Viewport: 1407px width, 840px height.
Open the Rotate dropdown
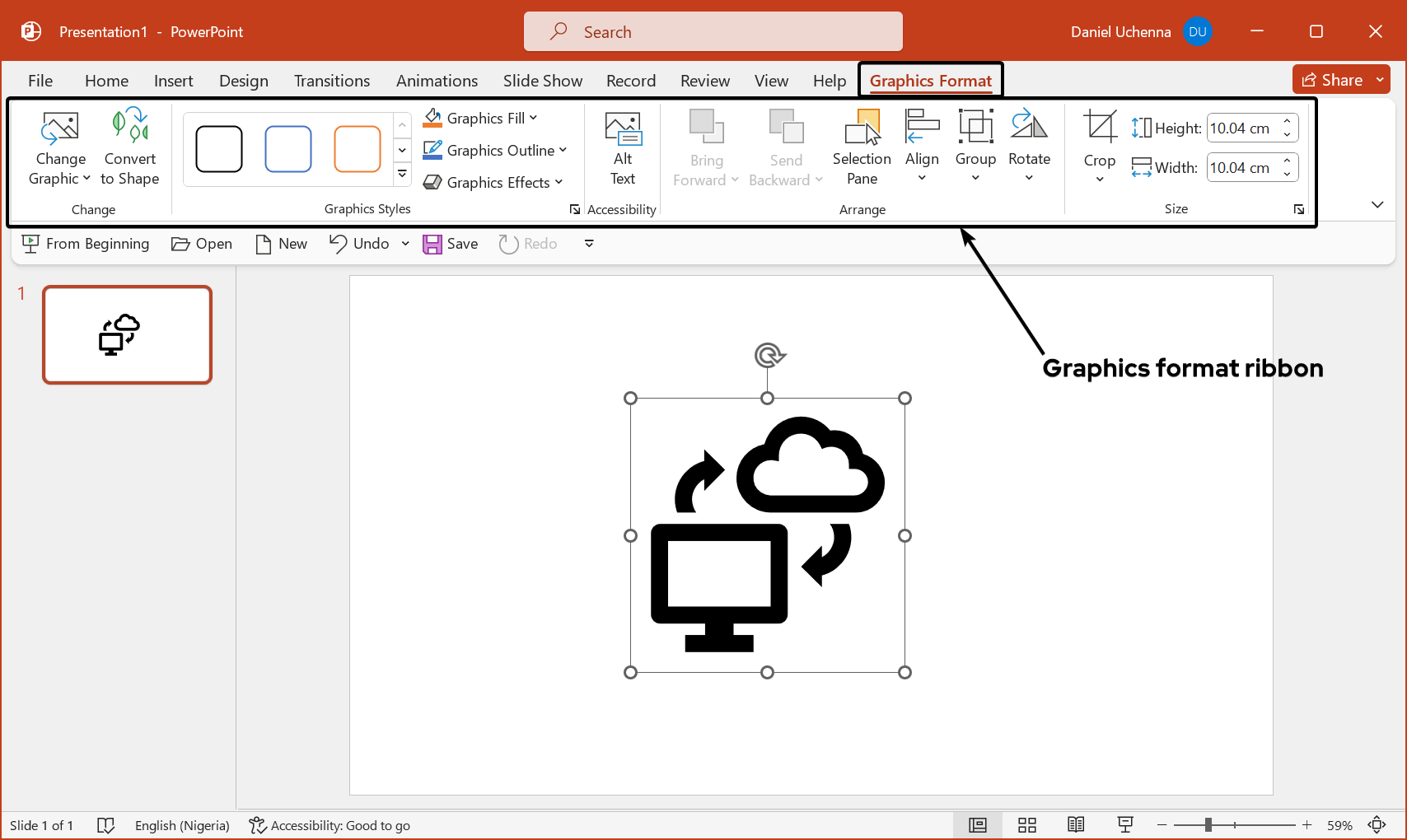(x=1029, y=176)
